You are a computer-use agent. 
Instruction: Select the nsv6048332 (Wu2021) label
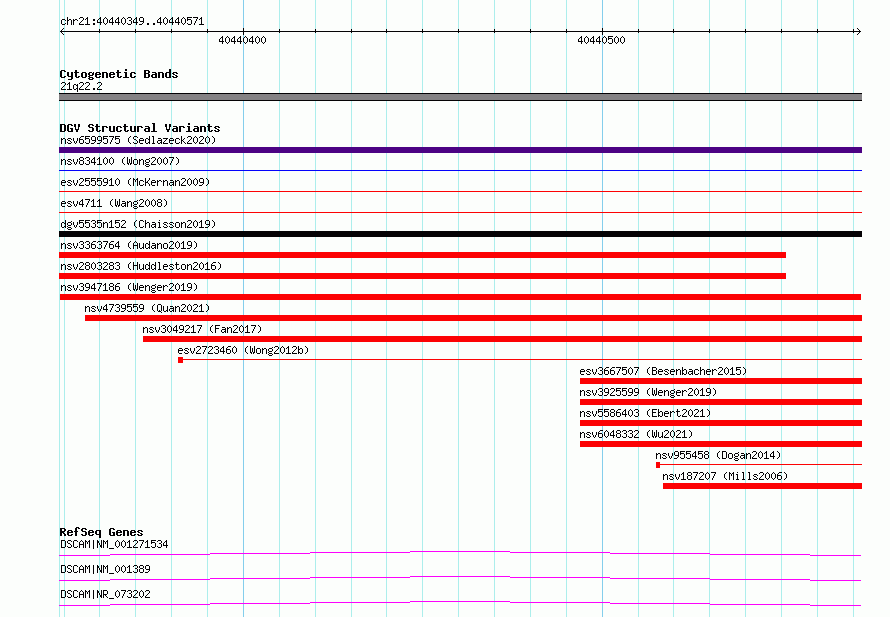point(636,434)
